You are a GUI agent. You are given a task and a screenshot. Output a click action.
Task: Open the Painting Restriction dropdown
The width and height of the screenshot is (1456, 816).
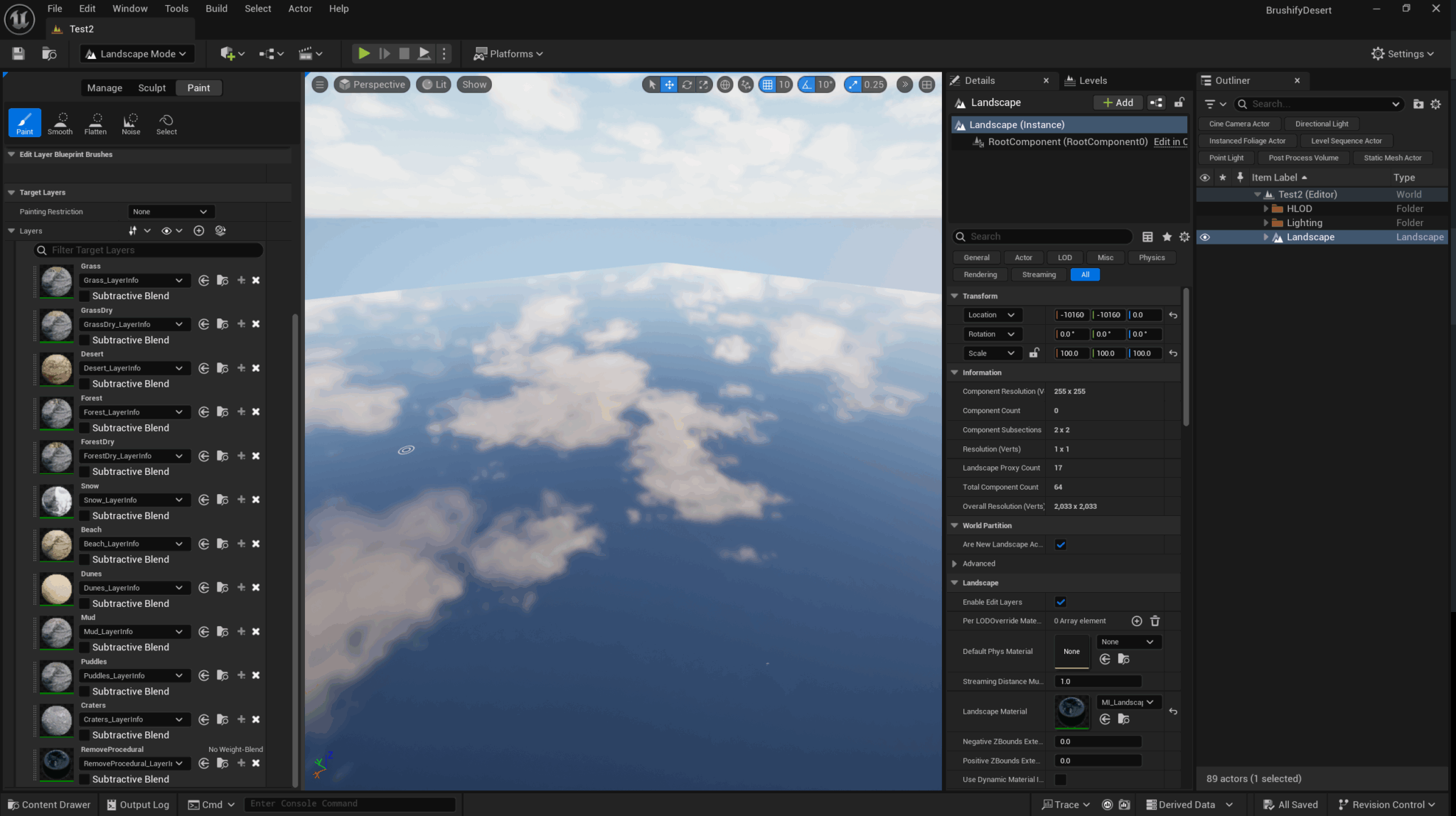point(171,211)
